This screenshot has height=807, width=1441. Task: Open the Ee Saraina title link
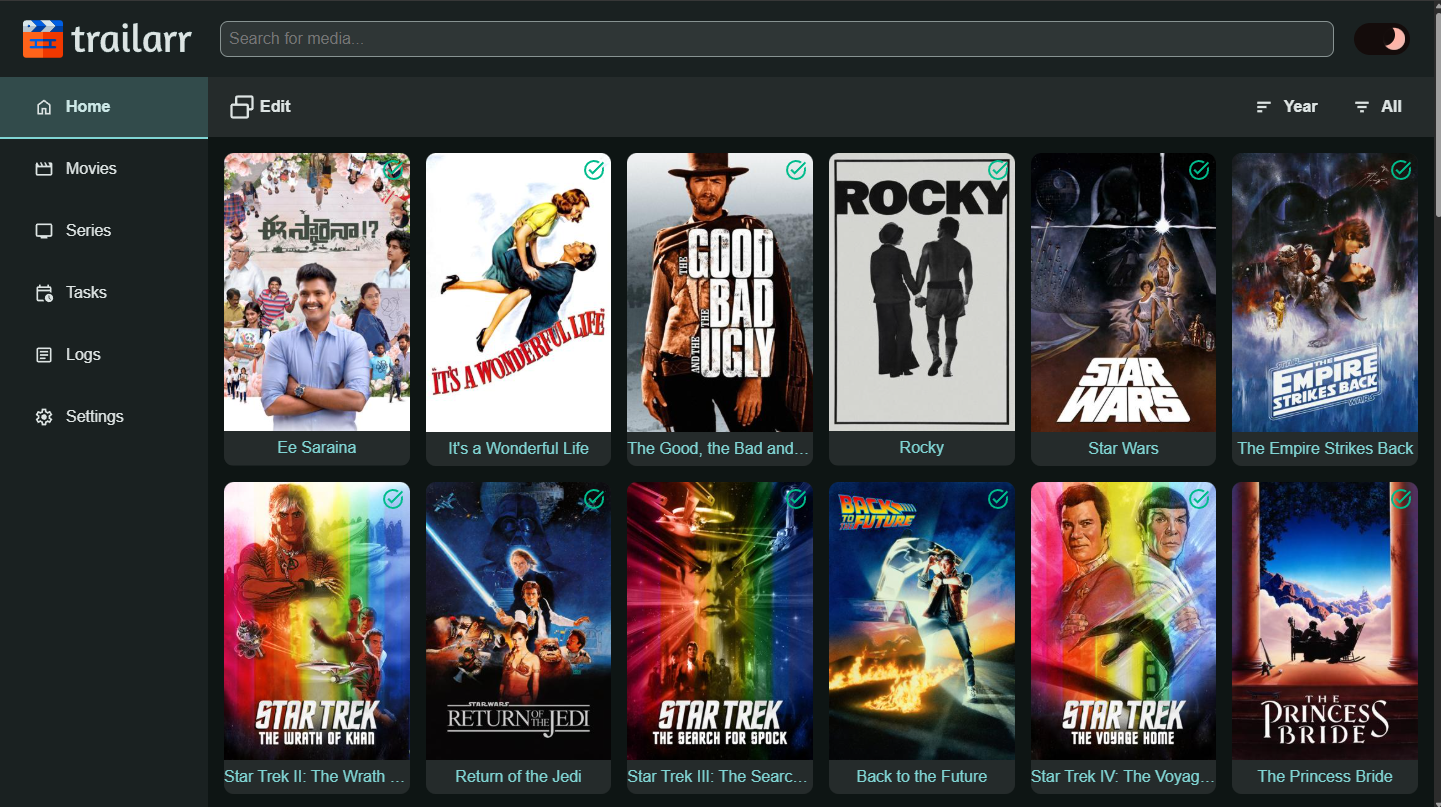tap(317, 448)
